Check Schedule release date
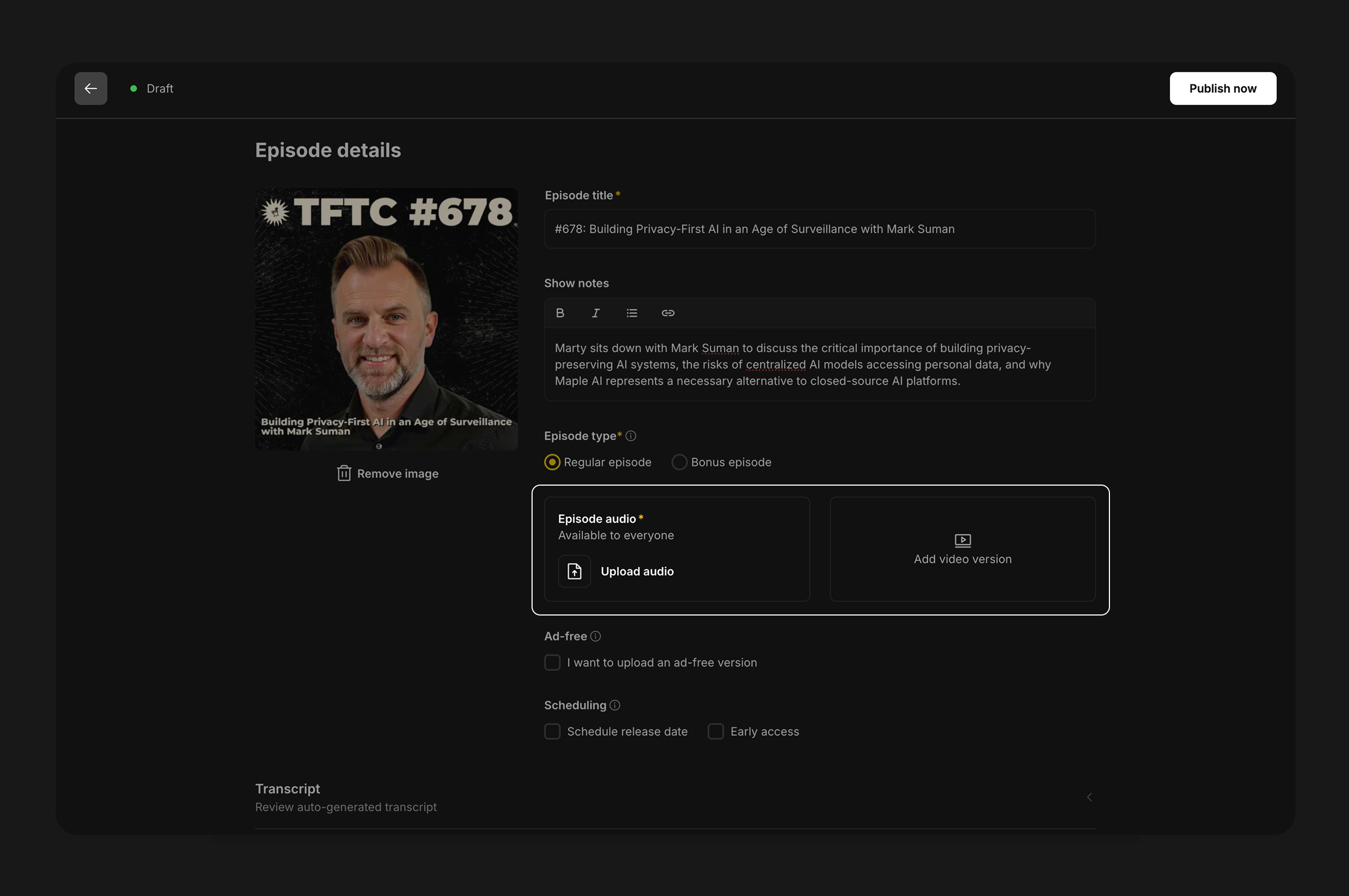Image resolution: width=1349 pixels, height=896 pixels. [552, 731]
